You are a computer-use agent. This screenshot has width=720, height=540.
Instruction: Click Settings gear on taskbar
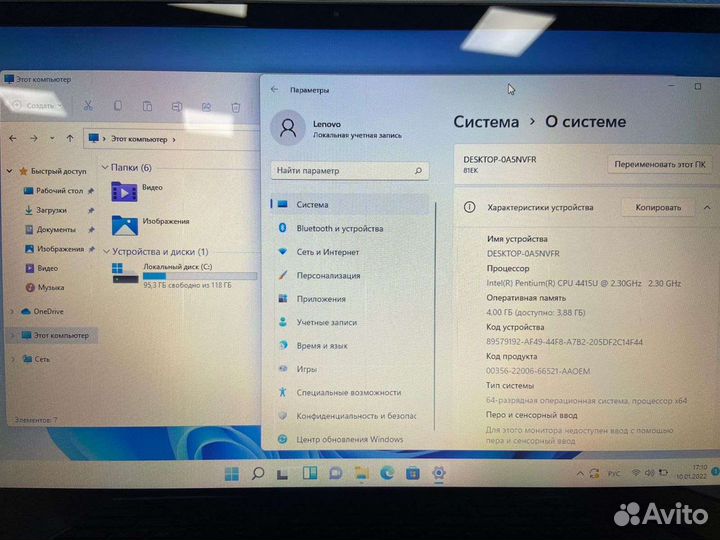pyautogui.click(x=439, y=473)
